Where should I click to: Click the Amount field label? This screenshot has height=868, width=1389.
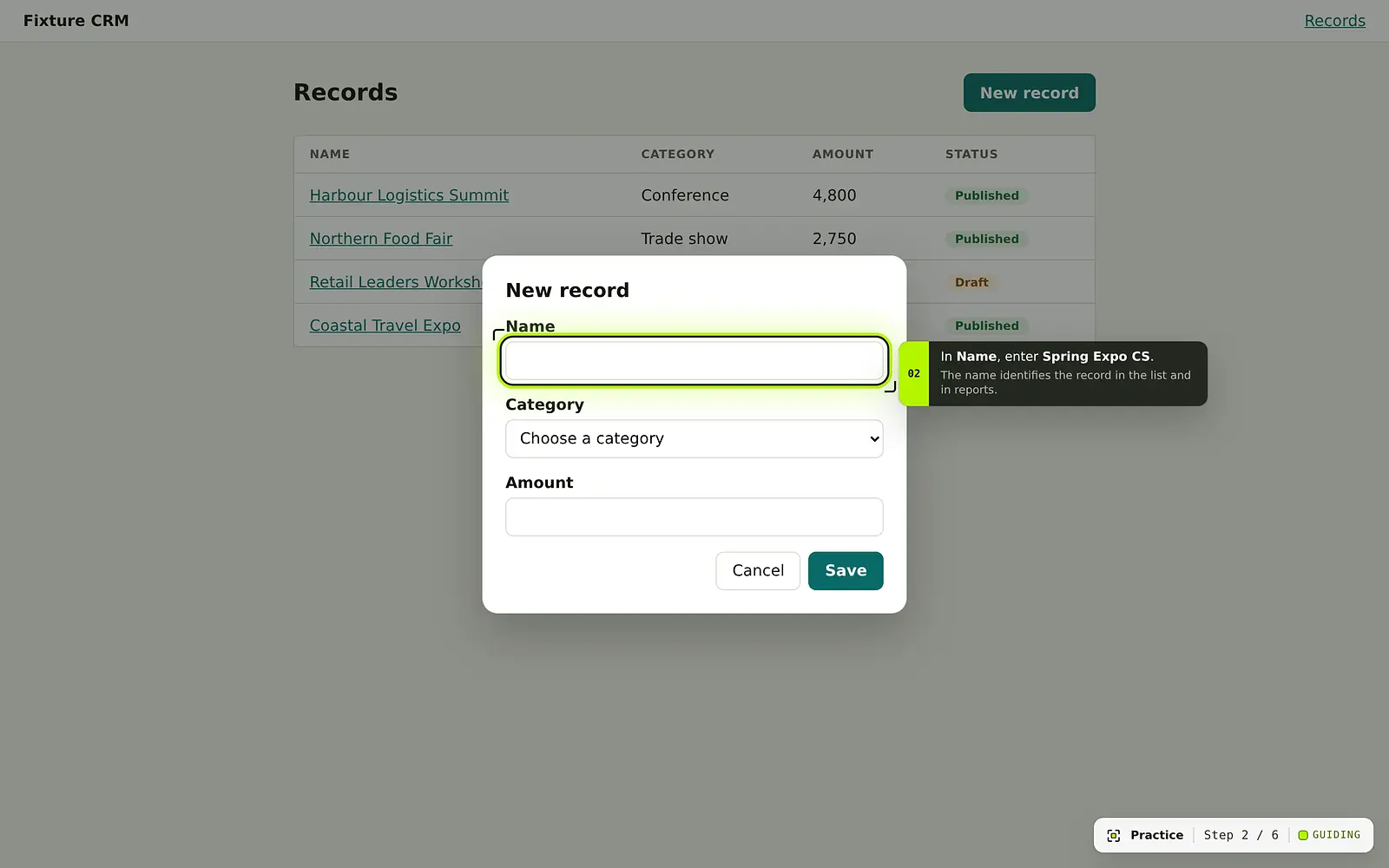point(539,483)
